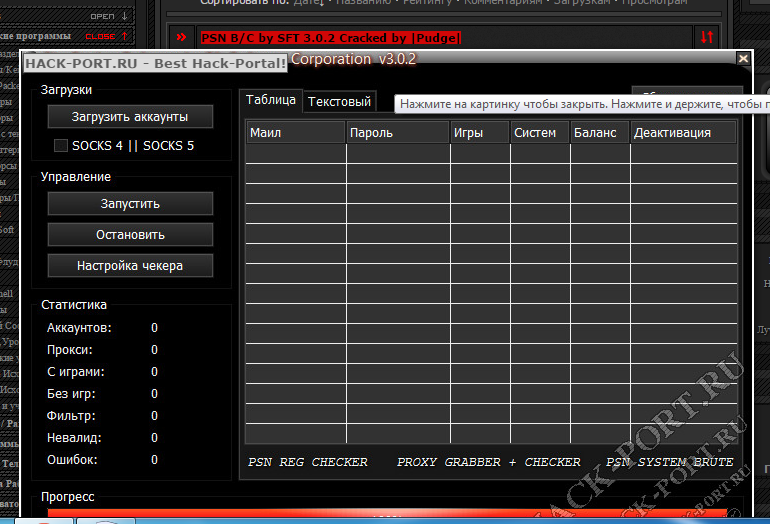Select the Пароль column header
The width and height of the screenshot is (770, 524).
coord(398,133)
